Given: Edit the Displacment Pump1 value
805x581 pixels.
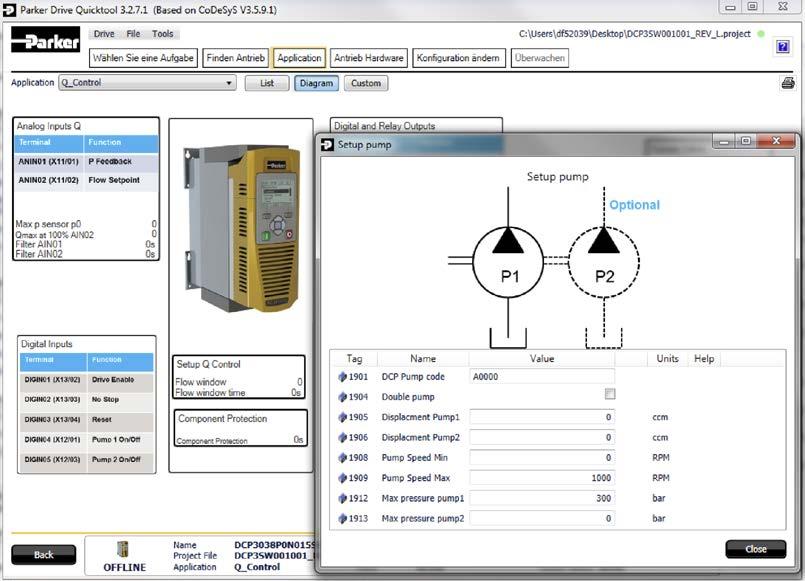Looking at the screenshot, I should 542,417.
